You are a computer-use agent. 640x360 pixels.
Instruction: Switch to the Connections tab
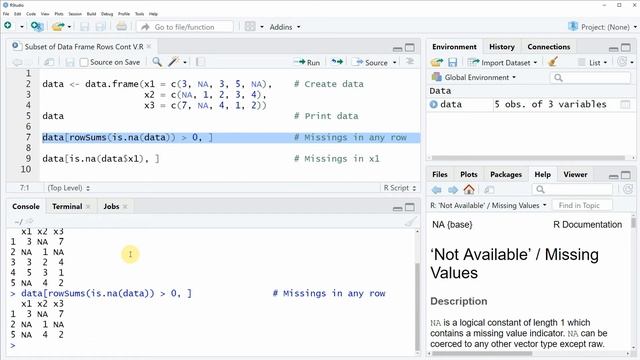click(x=549, y=47)
